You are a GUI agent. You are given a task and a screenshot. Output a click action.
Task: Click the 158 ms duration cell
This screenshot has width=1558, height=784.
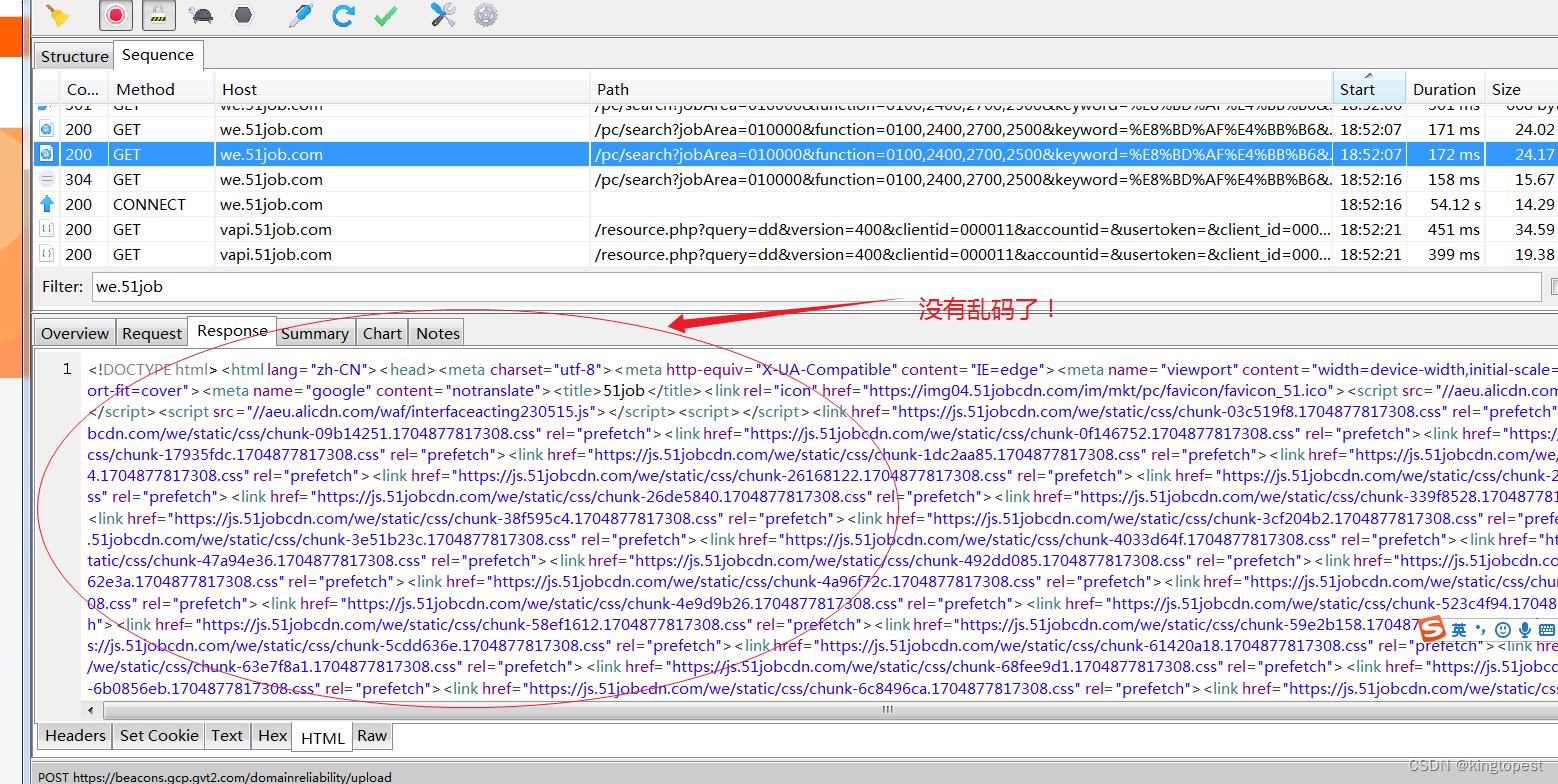point(1455,180)
